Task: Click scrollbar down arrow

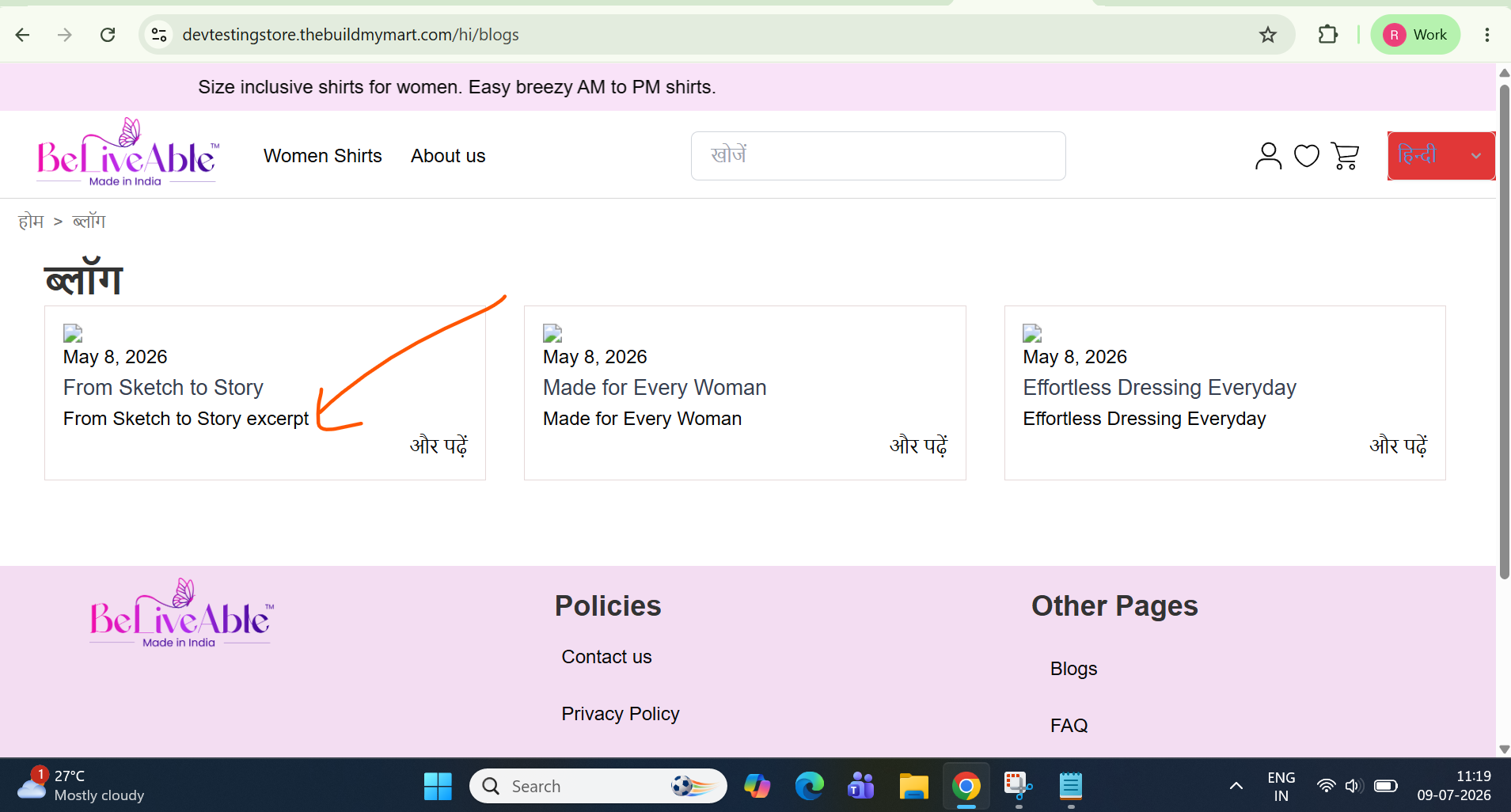Action: (x=1504, y=749)
